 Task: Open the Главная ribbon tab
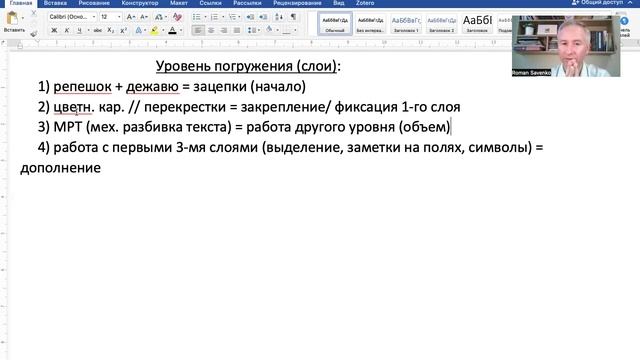tap(21, 3)
